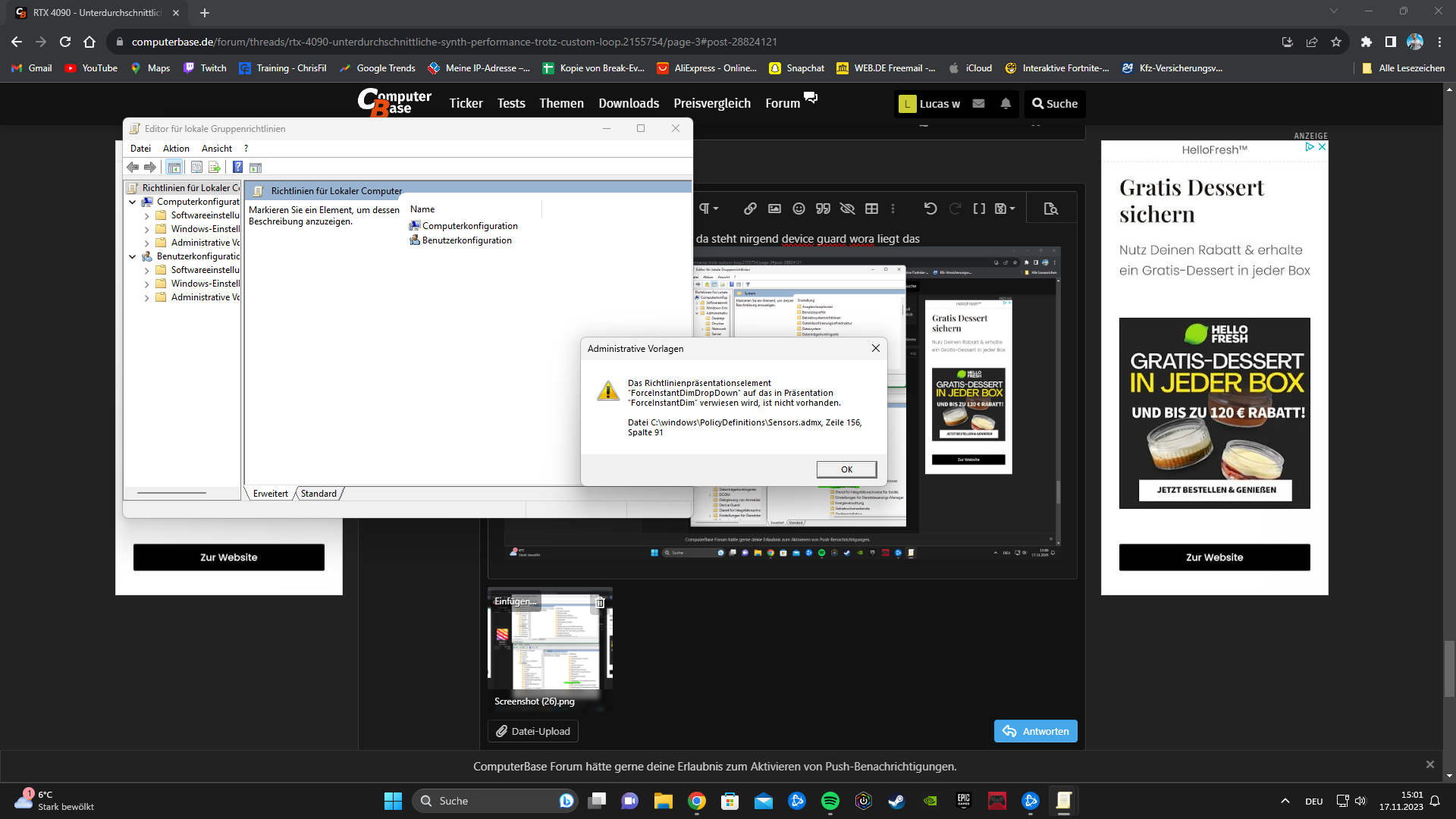1456x819 pixels.
Task: Open Spotify from the taskbar
Action: tap(830, 801)
